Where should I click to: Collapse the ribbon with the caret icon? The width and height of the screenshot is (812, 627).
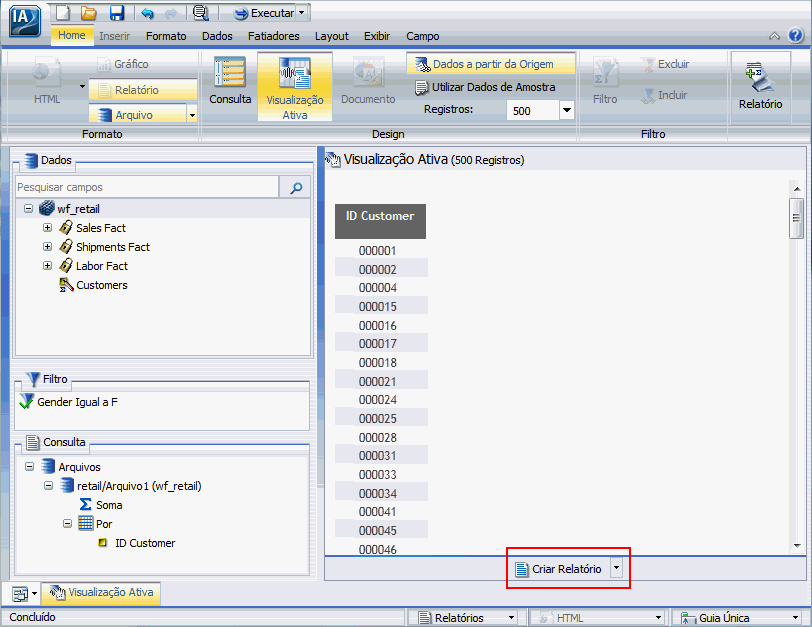click(774, 36)
